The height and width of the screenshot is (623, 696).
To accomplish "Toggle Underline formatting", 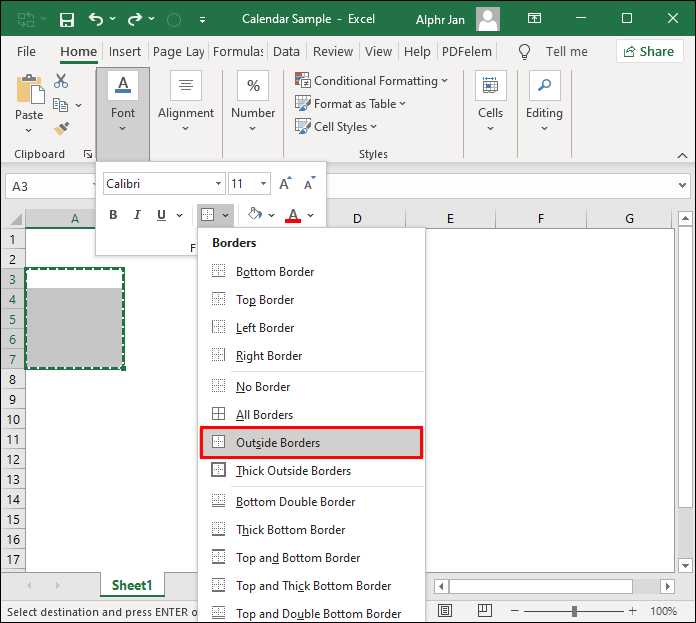I will click(x=161, y=215).
